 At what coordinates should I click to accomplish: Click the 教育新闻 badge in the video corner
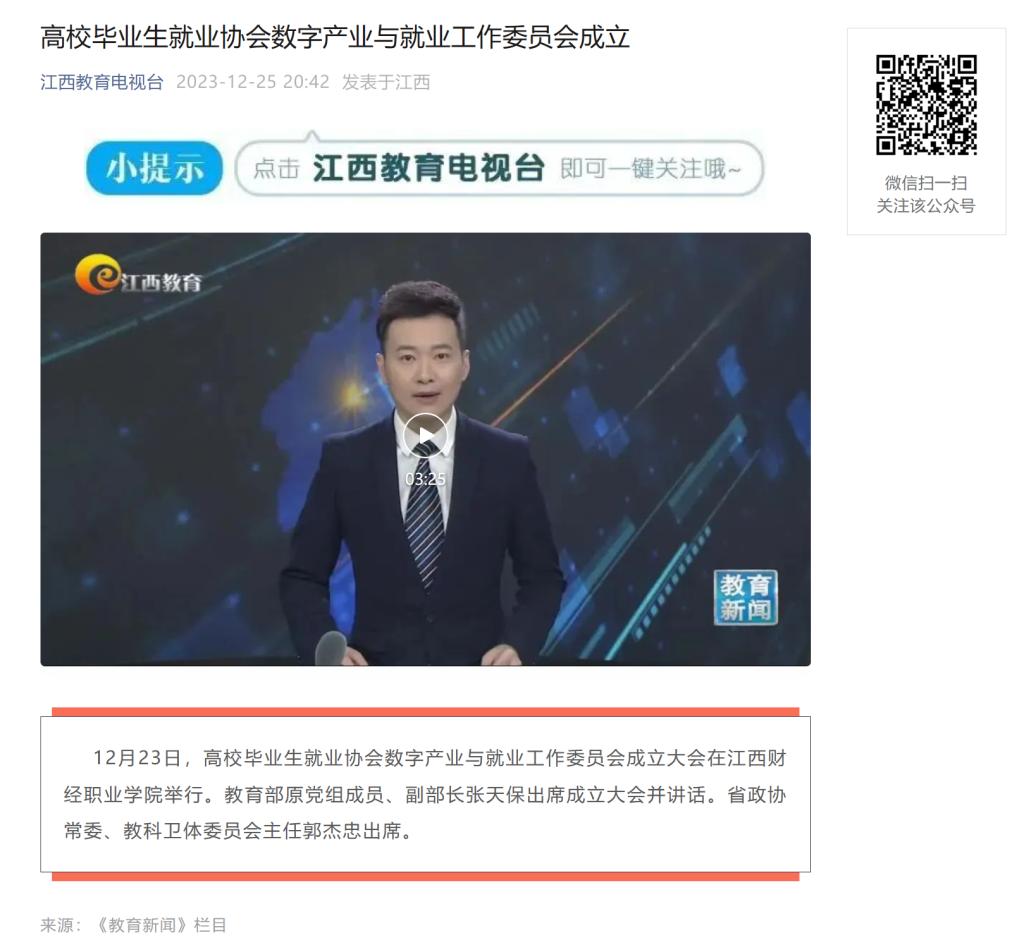tap(745, 597)
